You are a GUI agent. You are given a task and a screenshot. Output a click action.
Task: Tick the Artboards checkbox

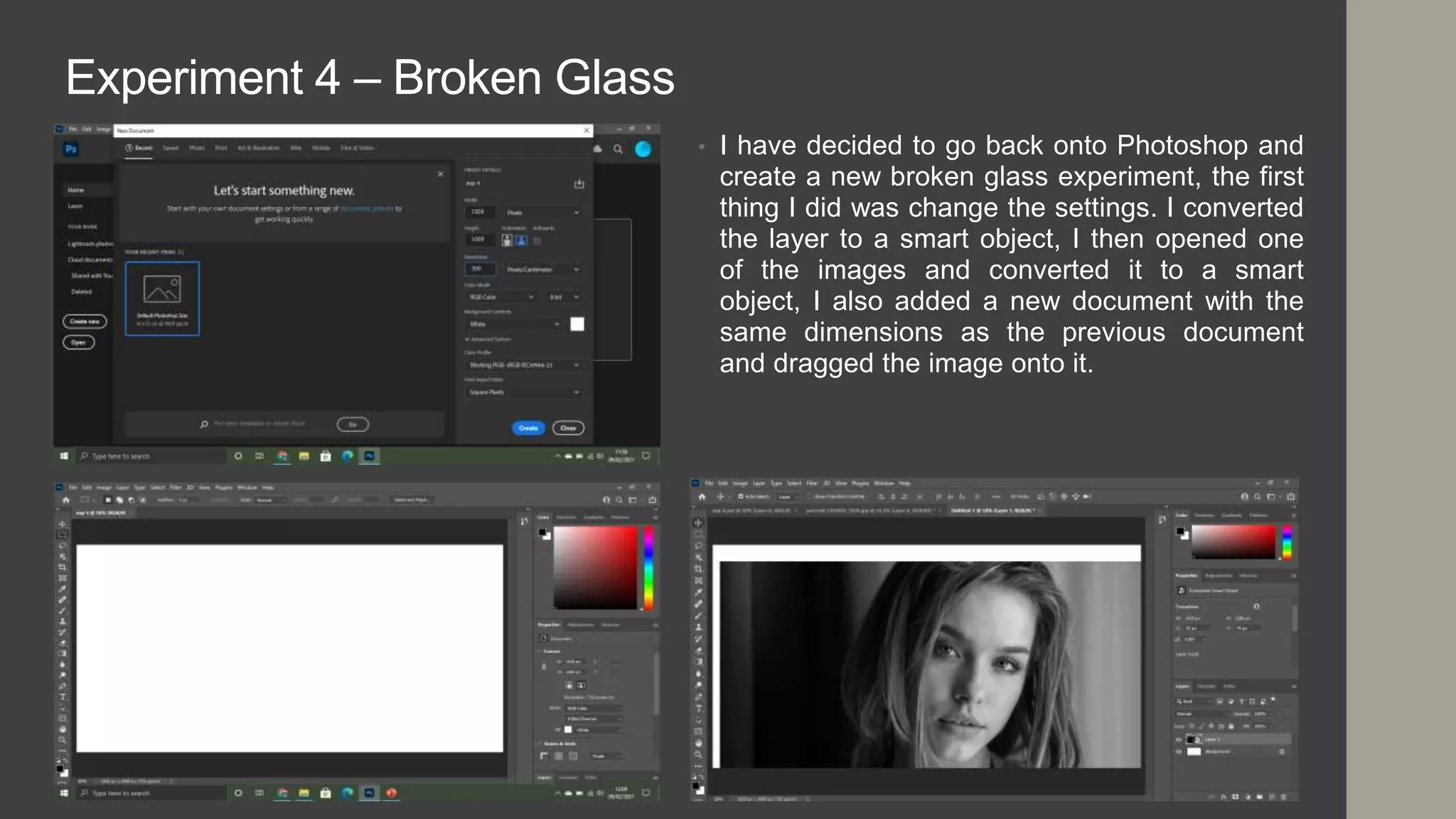[537, 241]
